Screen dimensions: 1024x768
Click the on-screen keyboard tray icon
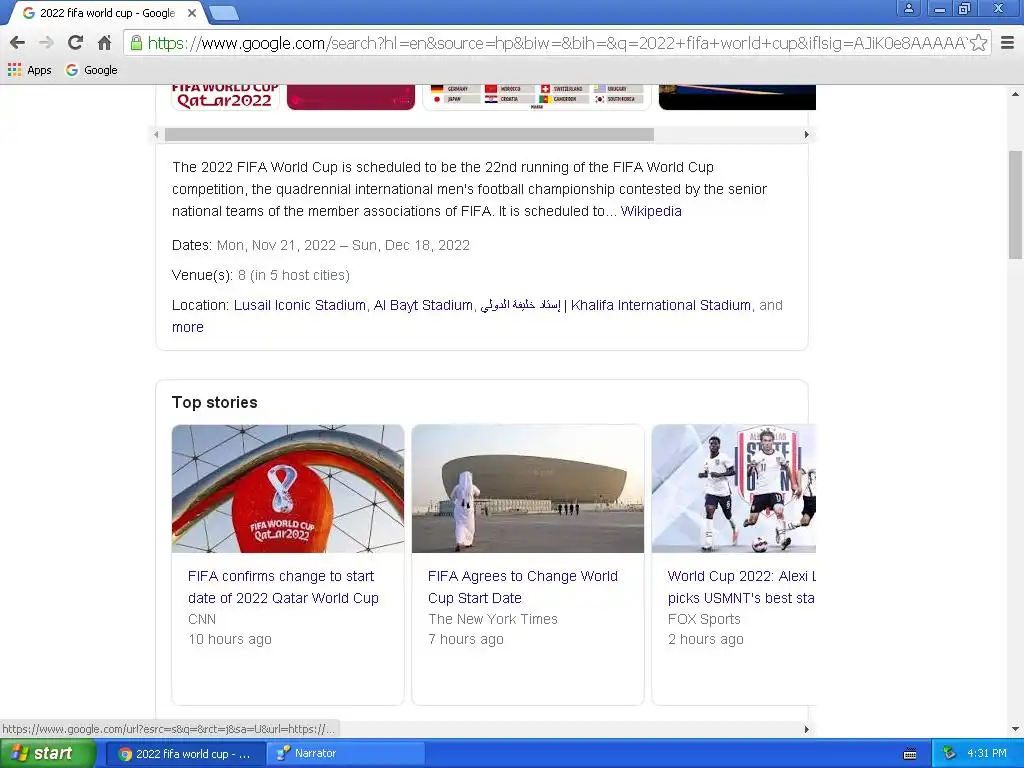pyautogui.click(x=910, y=754)
